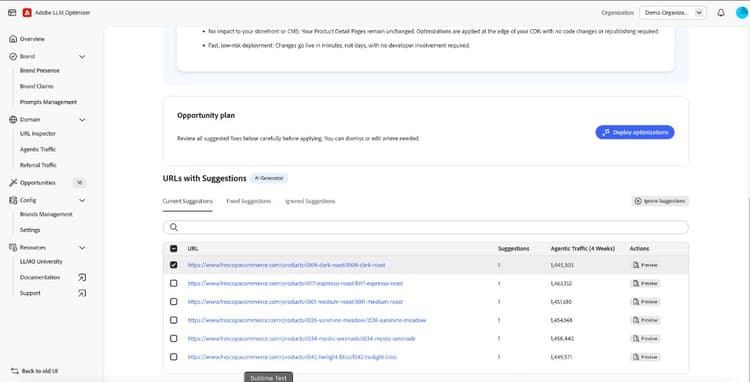Open the mystic-serenade product URL link
This screenshot has height=382, width=750.
click(301, 338)
